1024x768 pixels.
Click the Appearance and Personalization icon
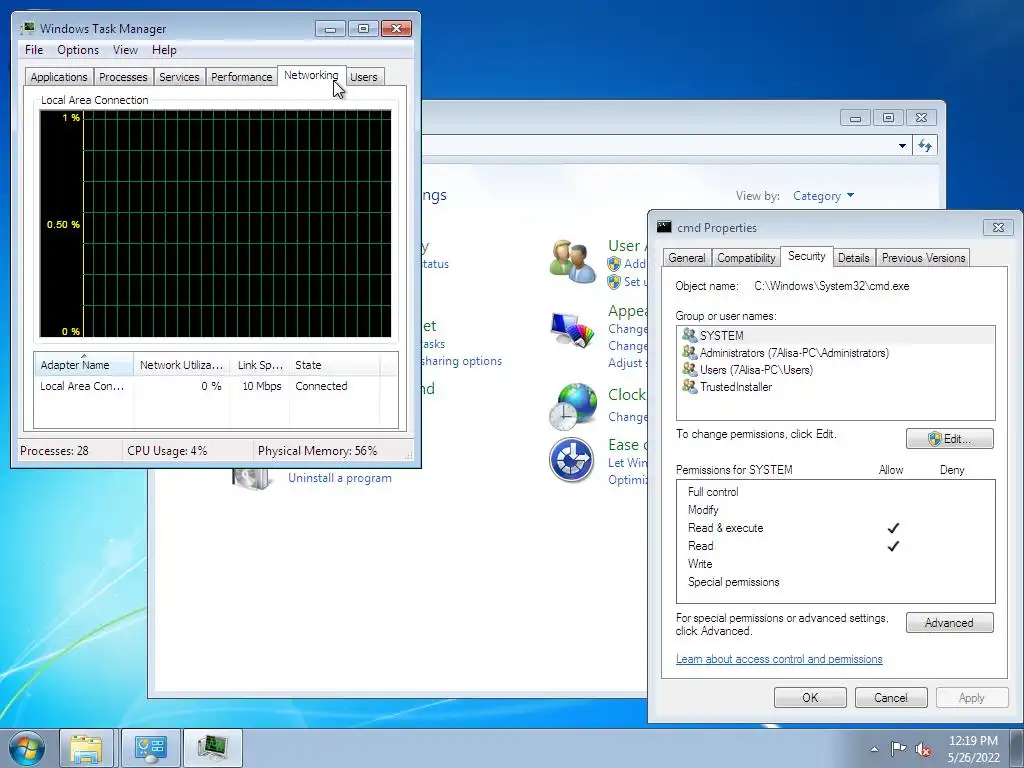572,331
